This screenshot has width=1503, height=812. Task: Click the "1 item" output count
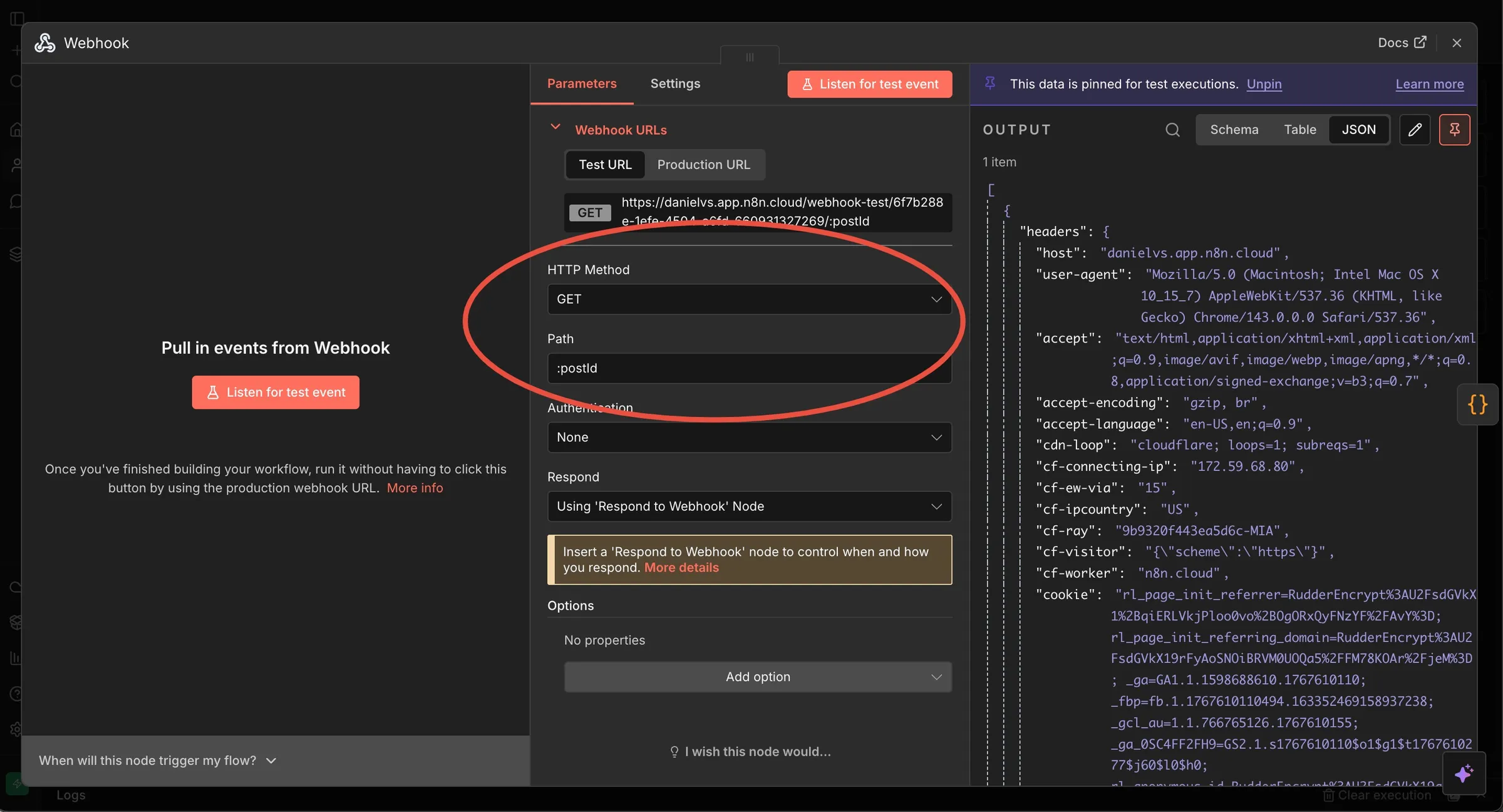[999, 162]
